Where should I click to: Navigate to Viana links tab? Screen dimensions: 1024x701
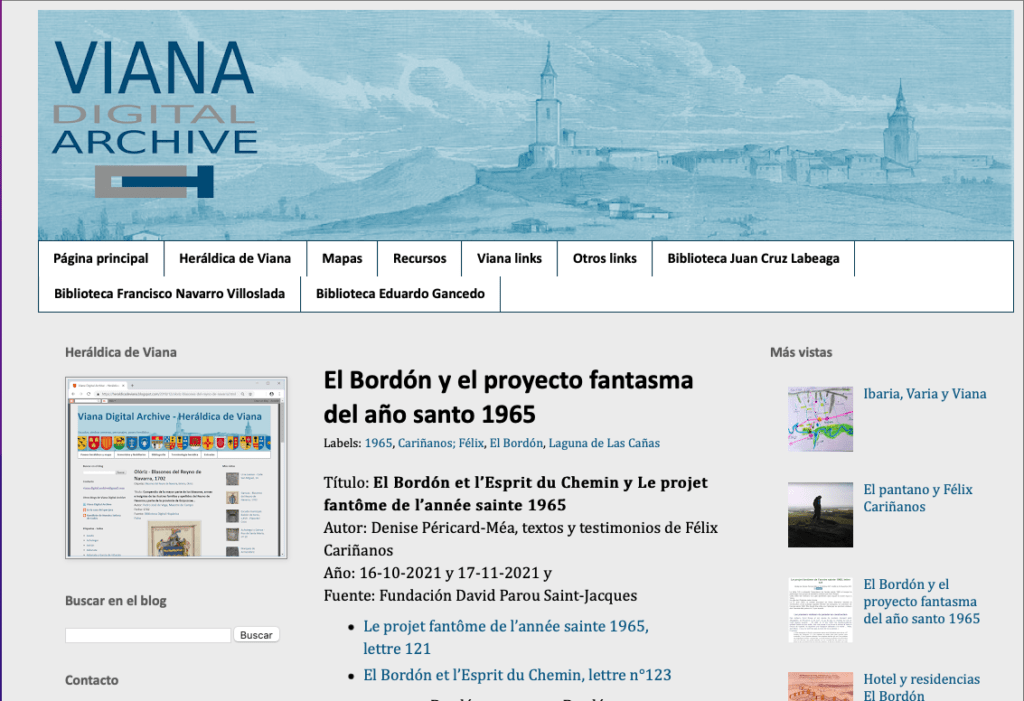tap(509, 258)
